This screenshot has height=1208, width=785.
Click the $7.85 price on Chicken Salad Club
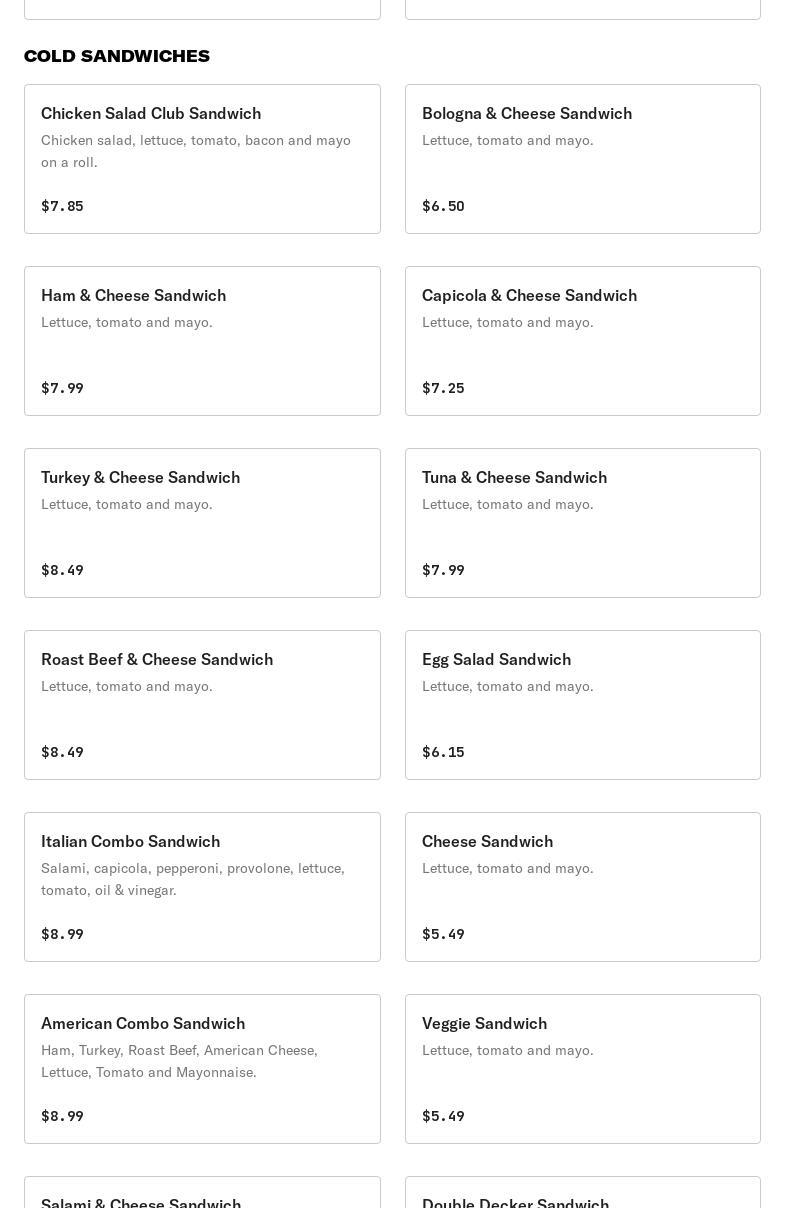62,206
